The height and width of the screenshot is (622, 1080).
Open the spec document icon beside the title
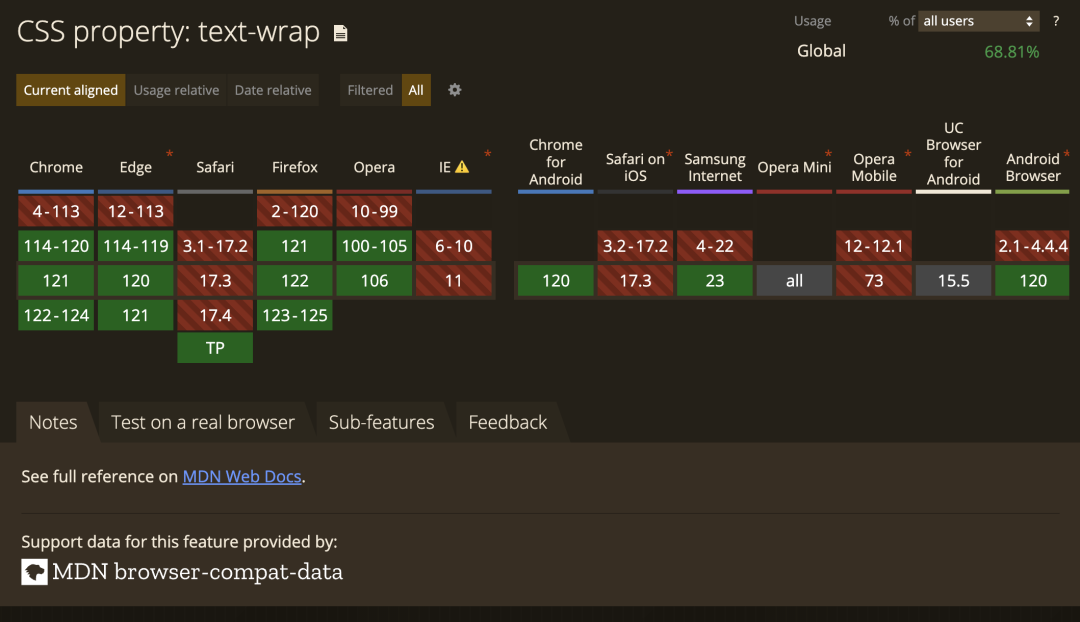[x=340, y=33]
